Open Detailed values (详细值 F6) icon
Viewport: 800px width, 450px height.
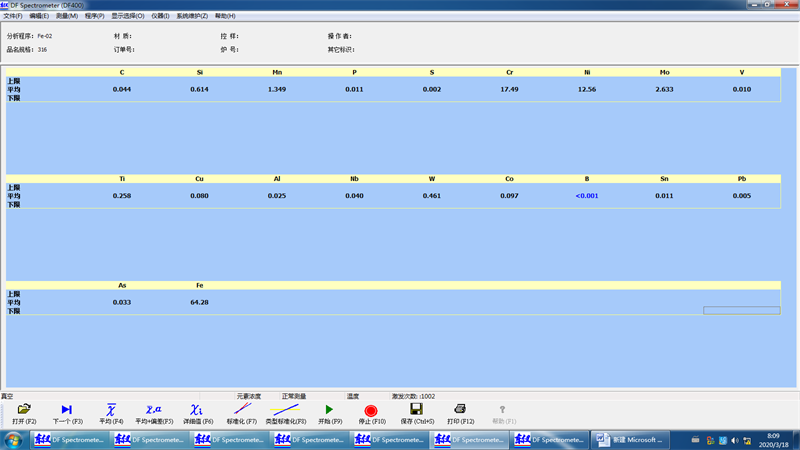coord(196,411)
